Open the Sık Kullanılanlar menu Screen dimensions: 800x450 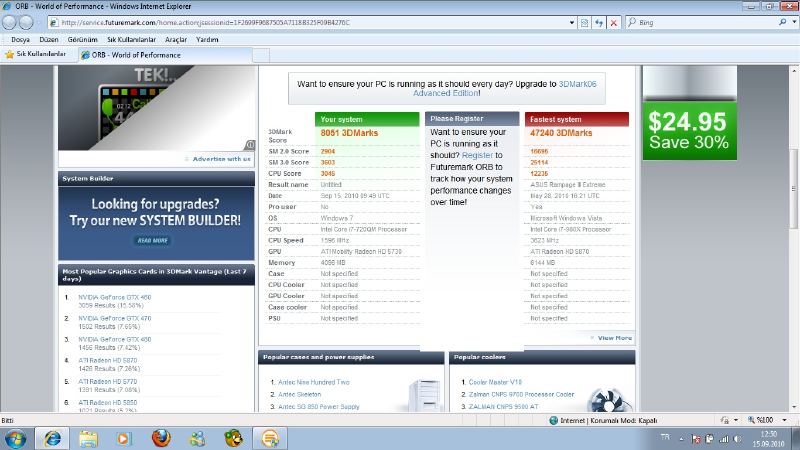pyautogui.click(x=131, y=39)
